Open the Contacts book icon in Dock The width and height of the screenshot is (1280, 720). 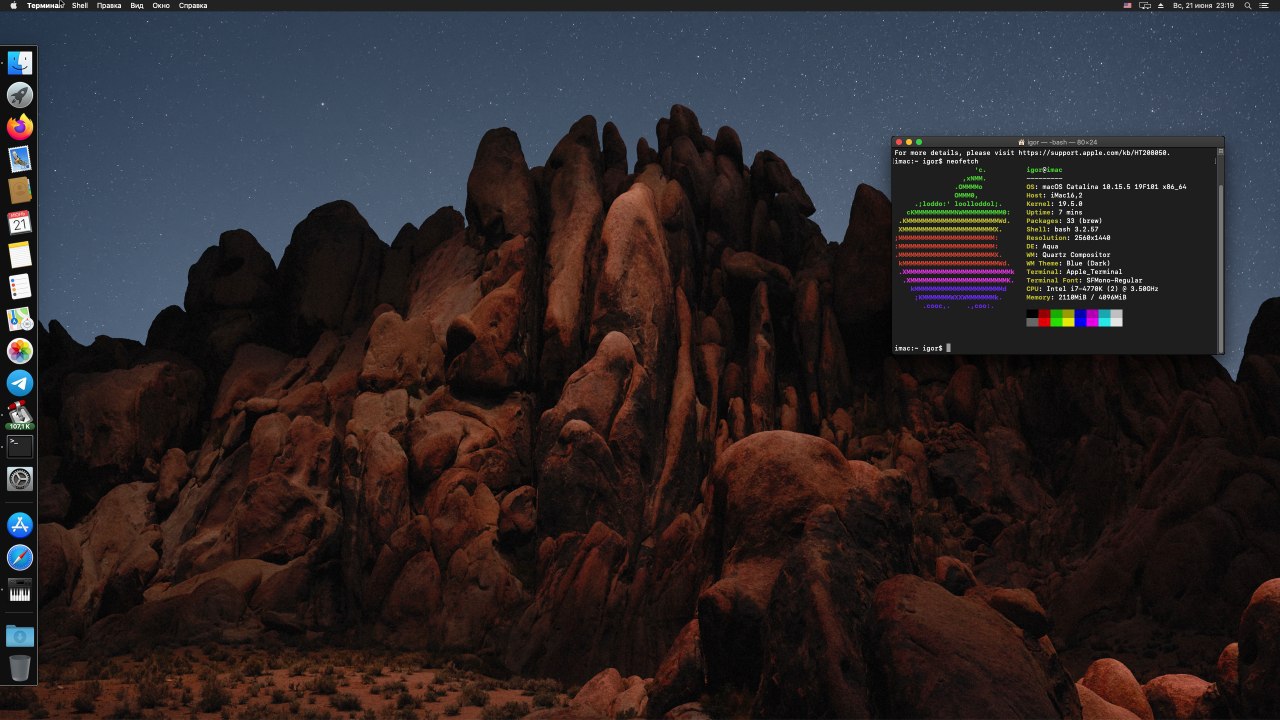[x=20, y=191]
